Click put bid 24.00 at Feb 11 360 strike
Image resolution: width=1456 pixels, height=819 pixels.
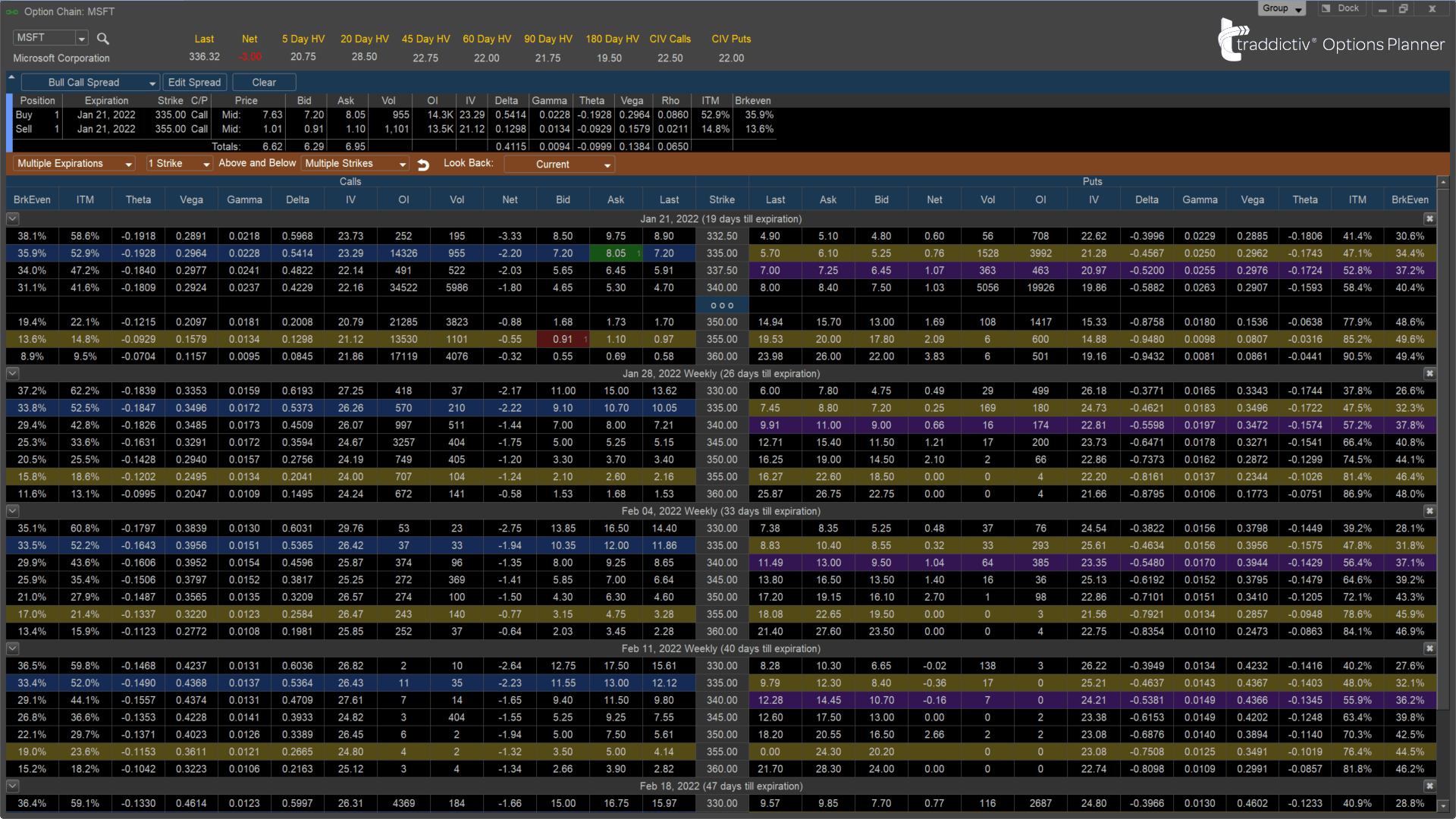[881, 770]
